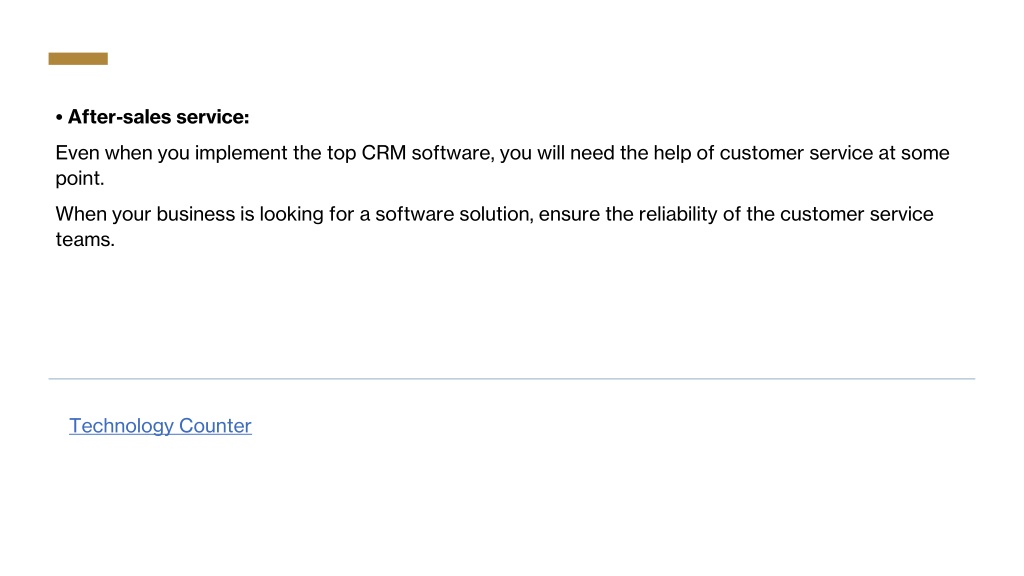Click the word When starting second paragraph
Screen dimensions: 1024x576
coord(81,214)
